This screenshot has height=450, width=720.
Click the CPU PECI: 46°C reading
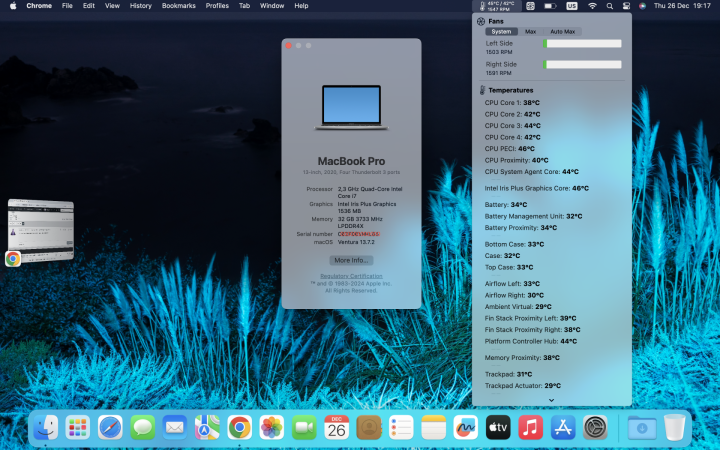510,149
